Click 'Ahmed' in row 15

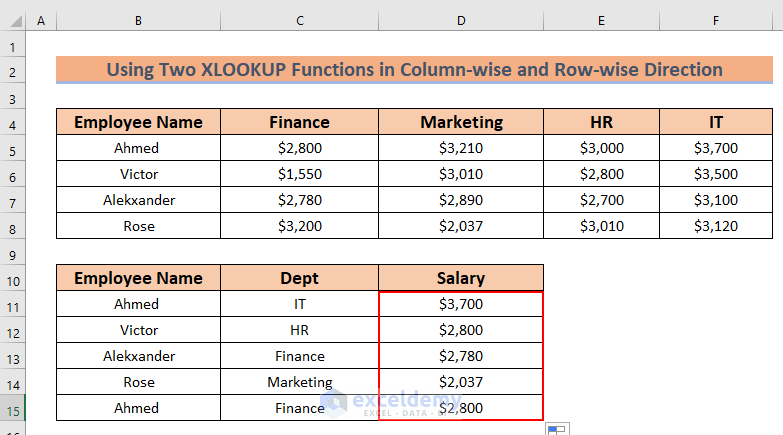pos(138,408)
